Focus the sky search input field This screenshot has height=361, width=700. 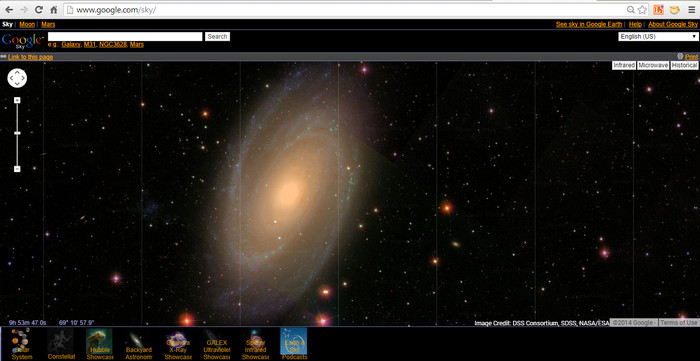coord(125,37)
